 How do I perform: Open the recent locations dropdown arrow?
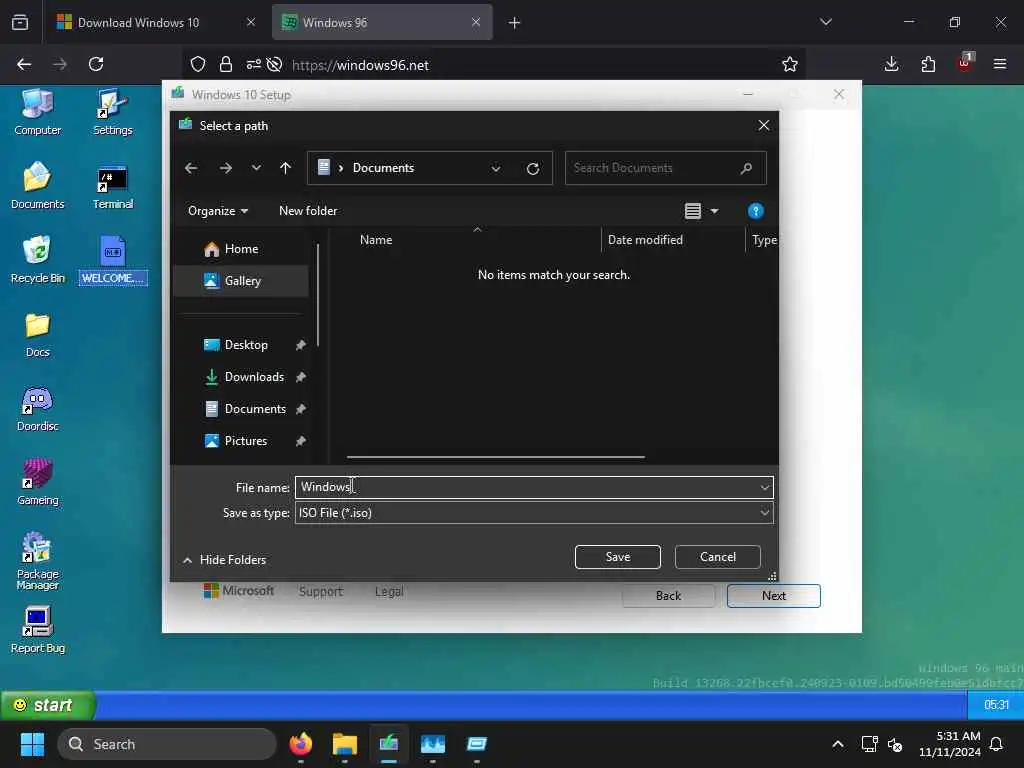coord(256,168)
